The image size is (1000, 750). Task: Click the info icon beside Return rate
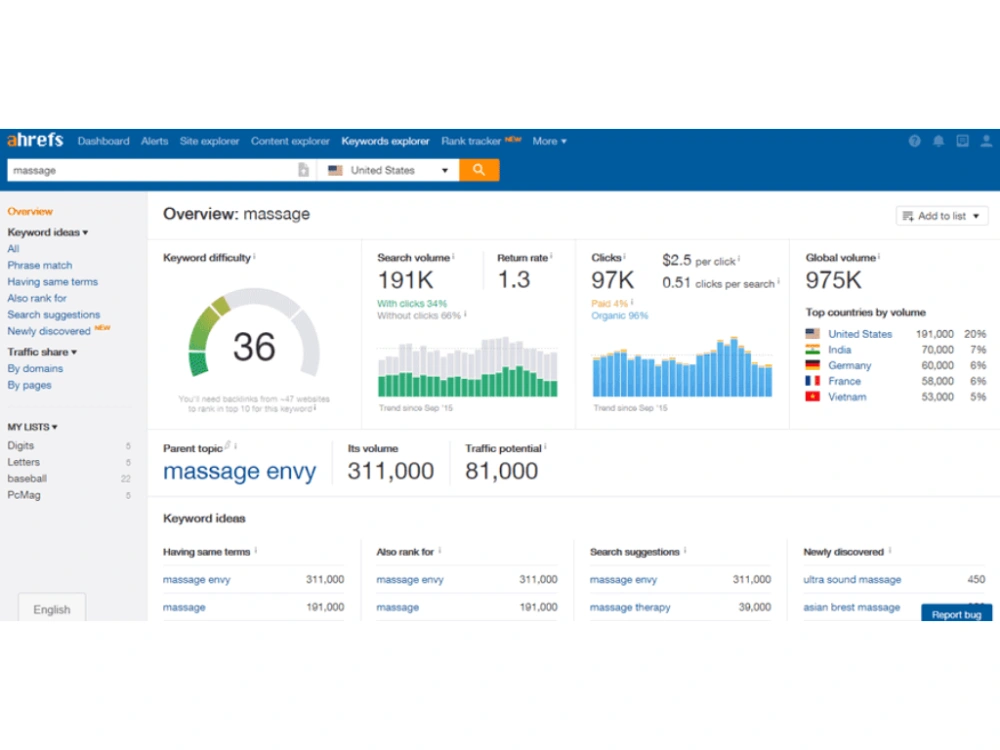coord(551,256)
